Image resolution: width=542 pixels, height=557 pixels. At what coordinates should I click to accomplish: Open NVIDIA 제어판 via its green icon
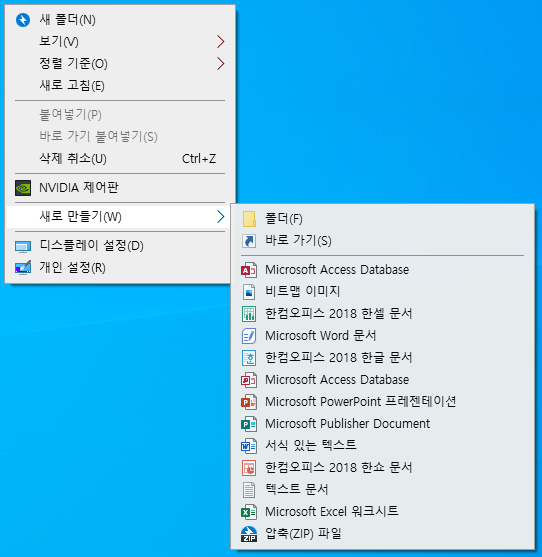(23, 188)
